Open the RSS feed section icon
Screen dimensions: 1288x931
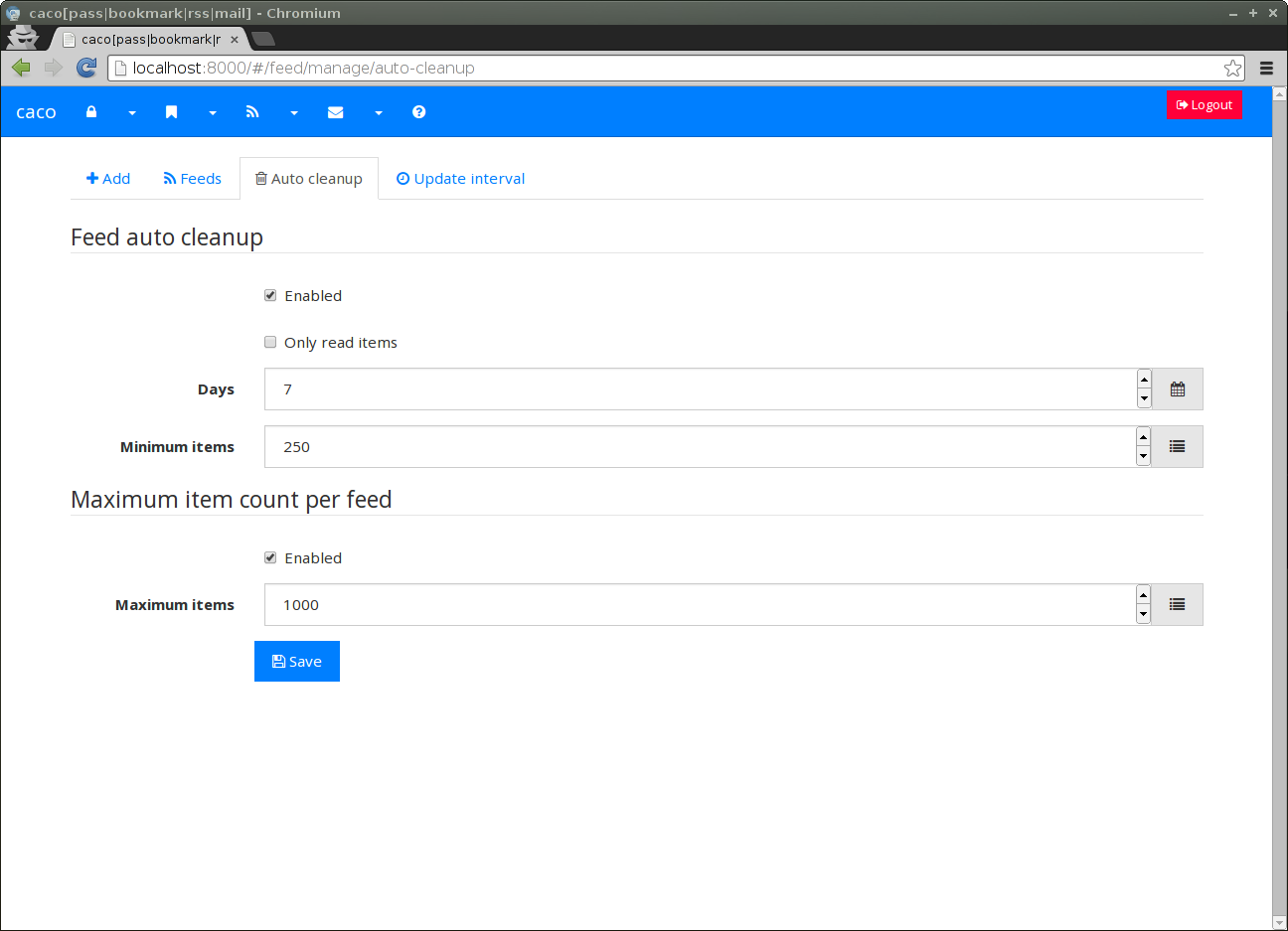tap(252, 112)
